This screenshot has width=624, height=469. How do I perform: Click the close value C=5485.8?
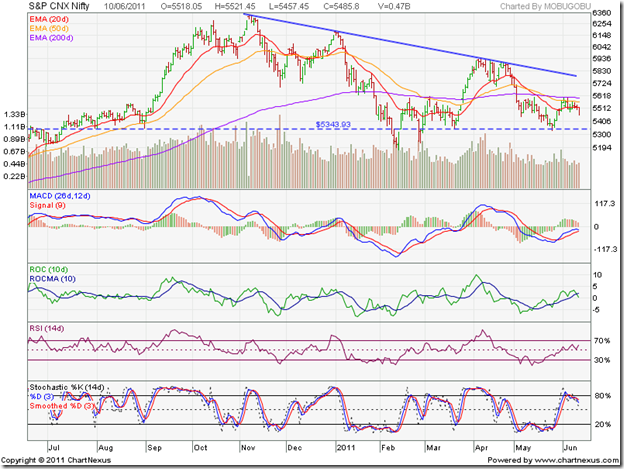coord(341,6)
